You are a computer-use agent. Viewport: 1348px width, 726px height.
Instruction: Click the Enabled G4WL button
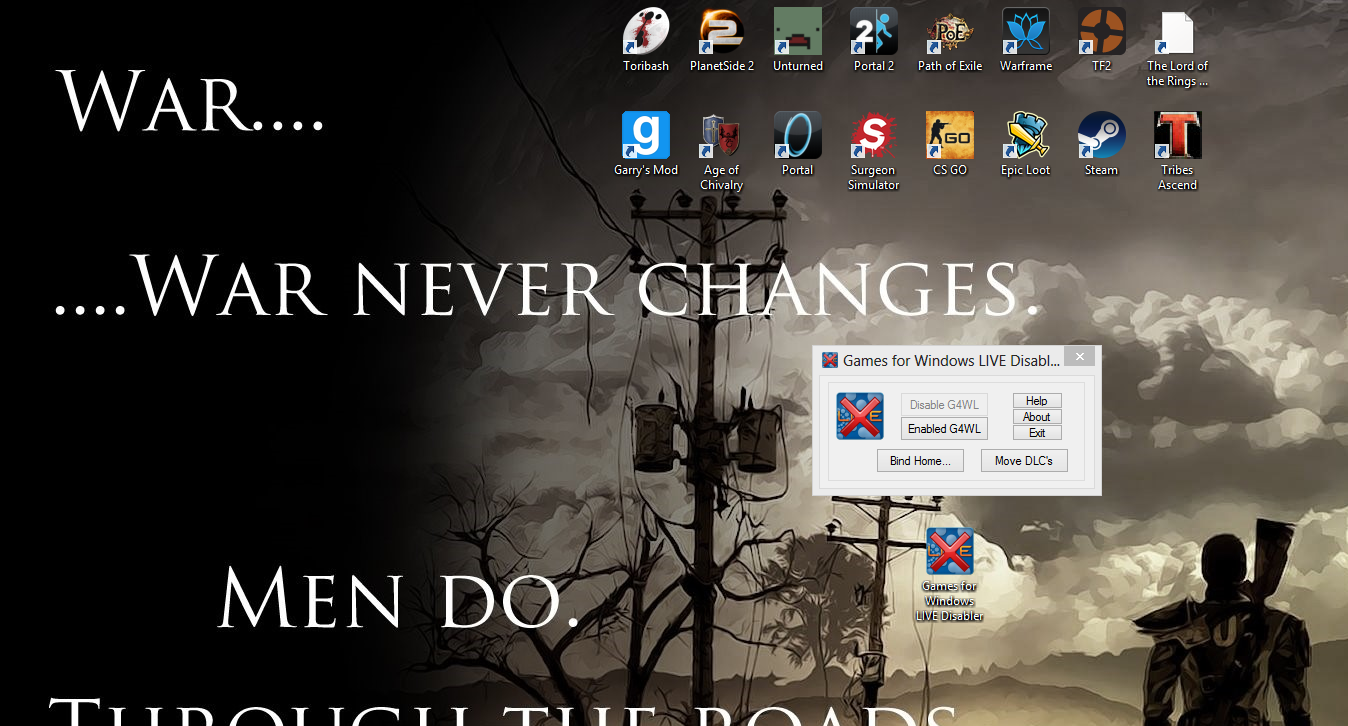(944, 429)
